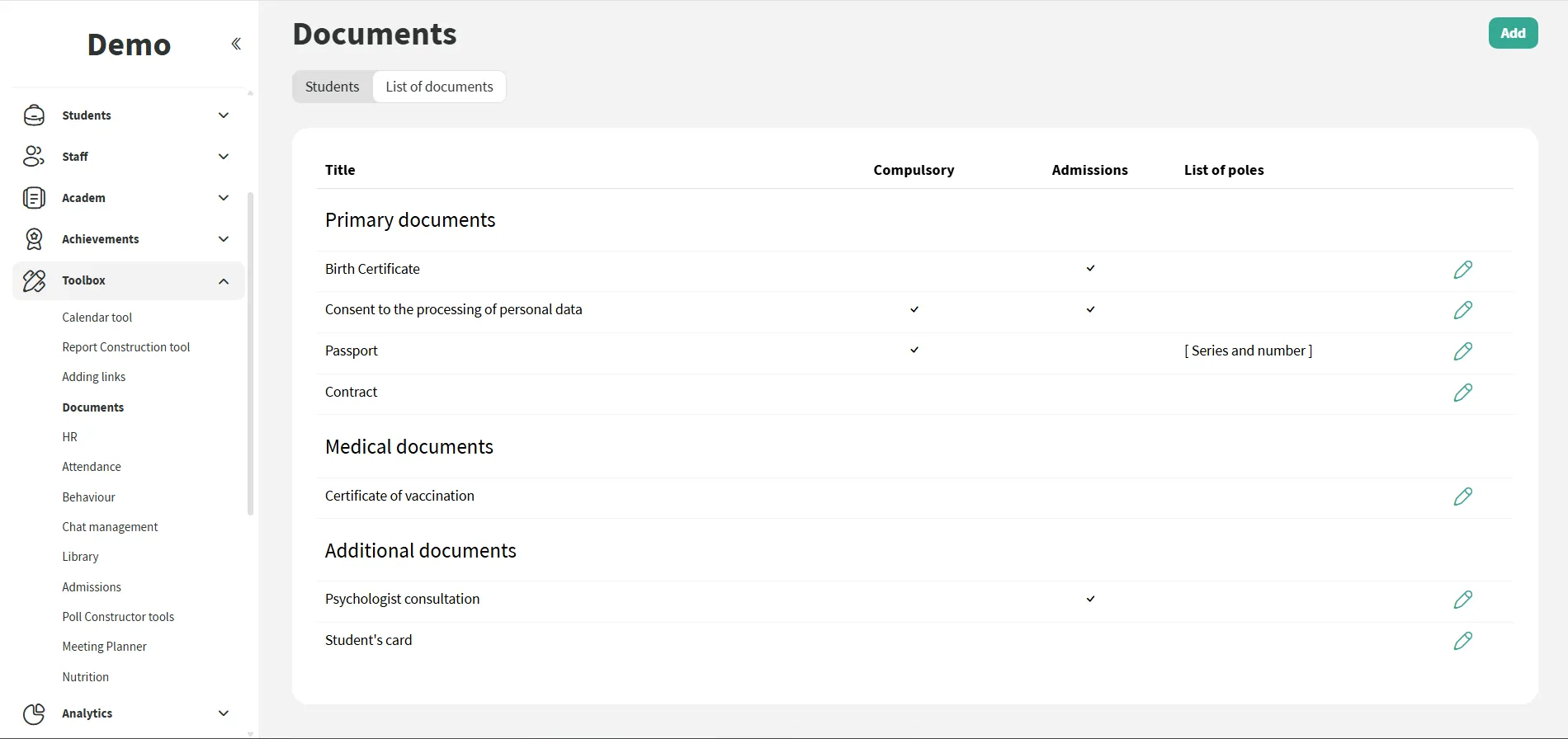This screenshot has width=1568, height=739.
Task: Collapse the Toolbox section chevron
Action: pyautogui.click(x=223, y=281)
